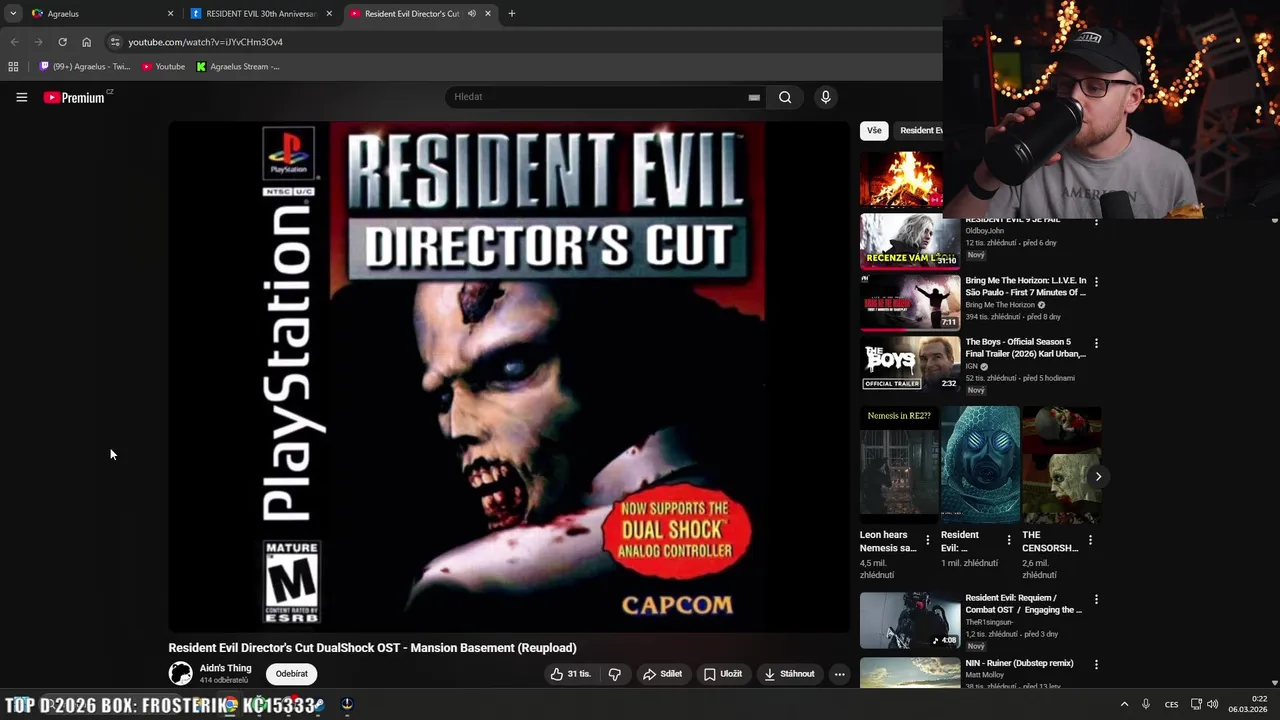This screenshot has height=720, width=1280.
Task: Open Agraelus Twitch bookmark
Action: (x=85, y=67)
